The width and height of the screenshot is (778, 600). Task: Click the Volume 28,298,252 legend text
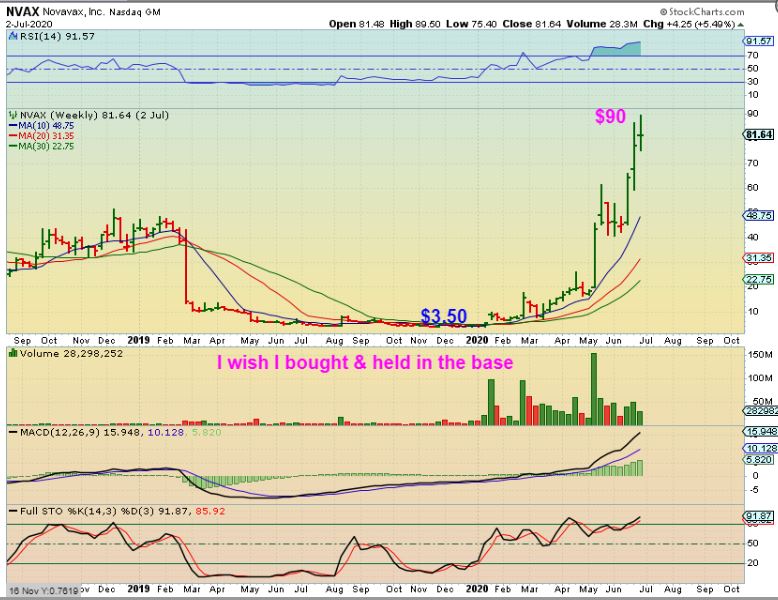click(x=71, y=353)
